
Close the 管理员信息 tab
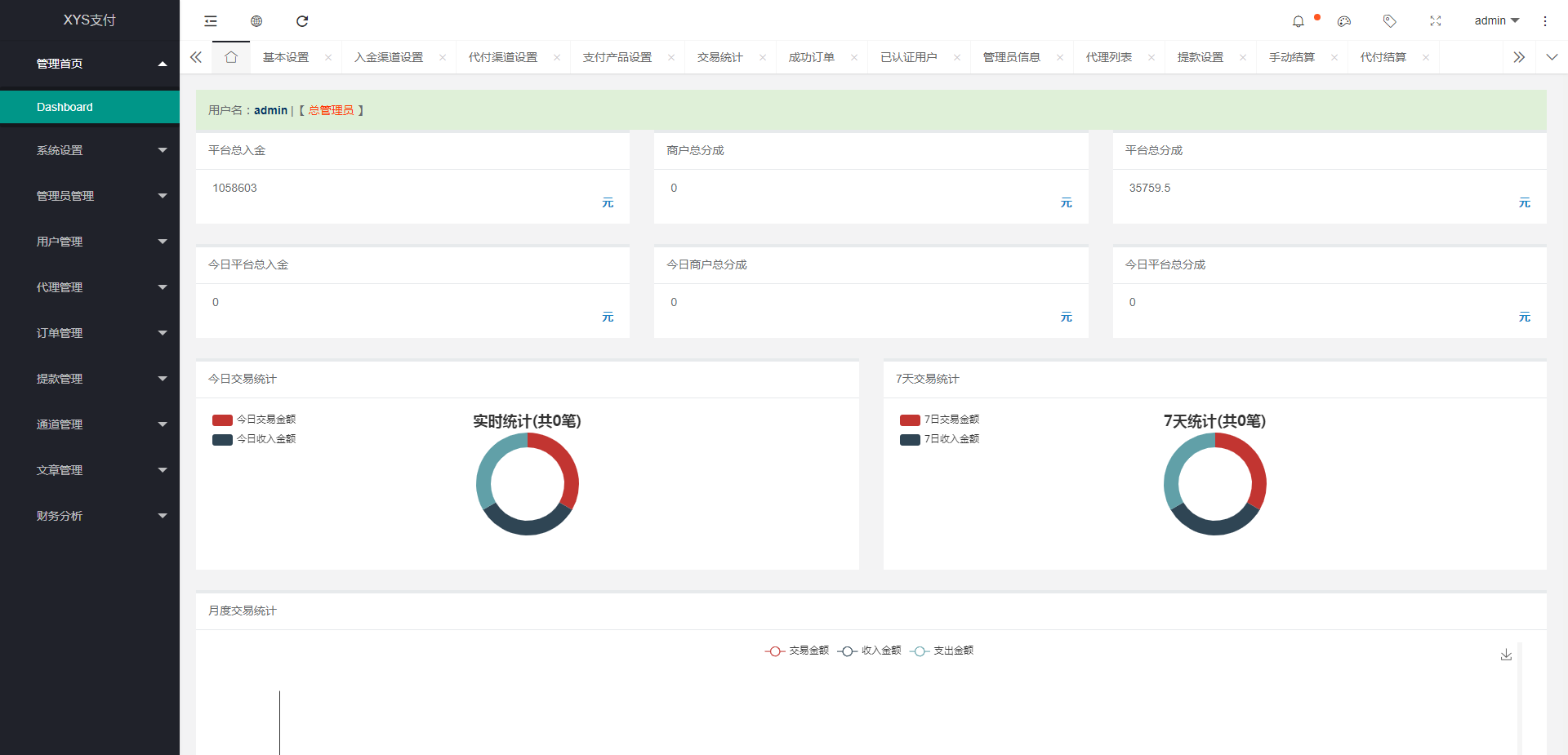1060,57
